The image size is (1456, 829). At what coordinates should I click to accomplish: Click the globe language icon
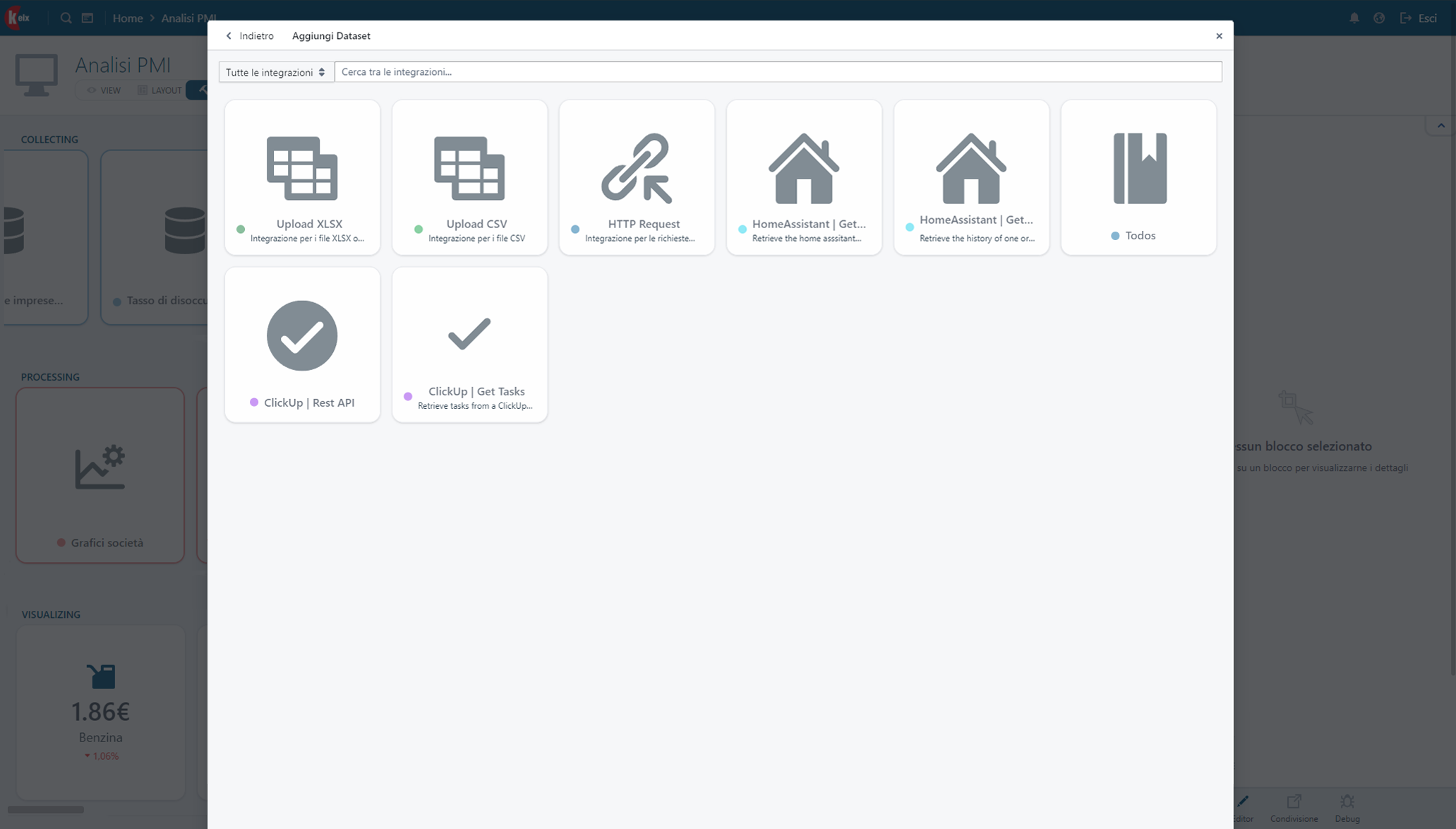point(1379,18)
